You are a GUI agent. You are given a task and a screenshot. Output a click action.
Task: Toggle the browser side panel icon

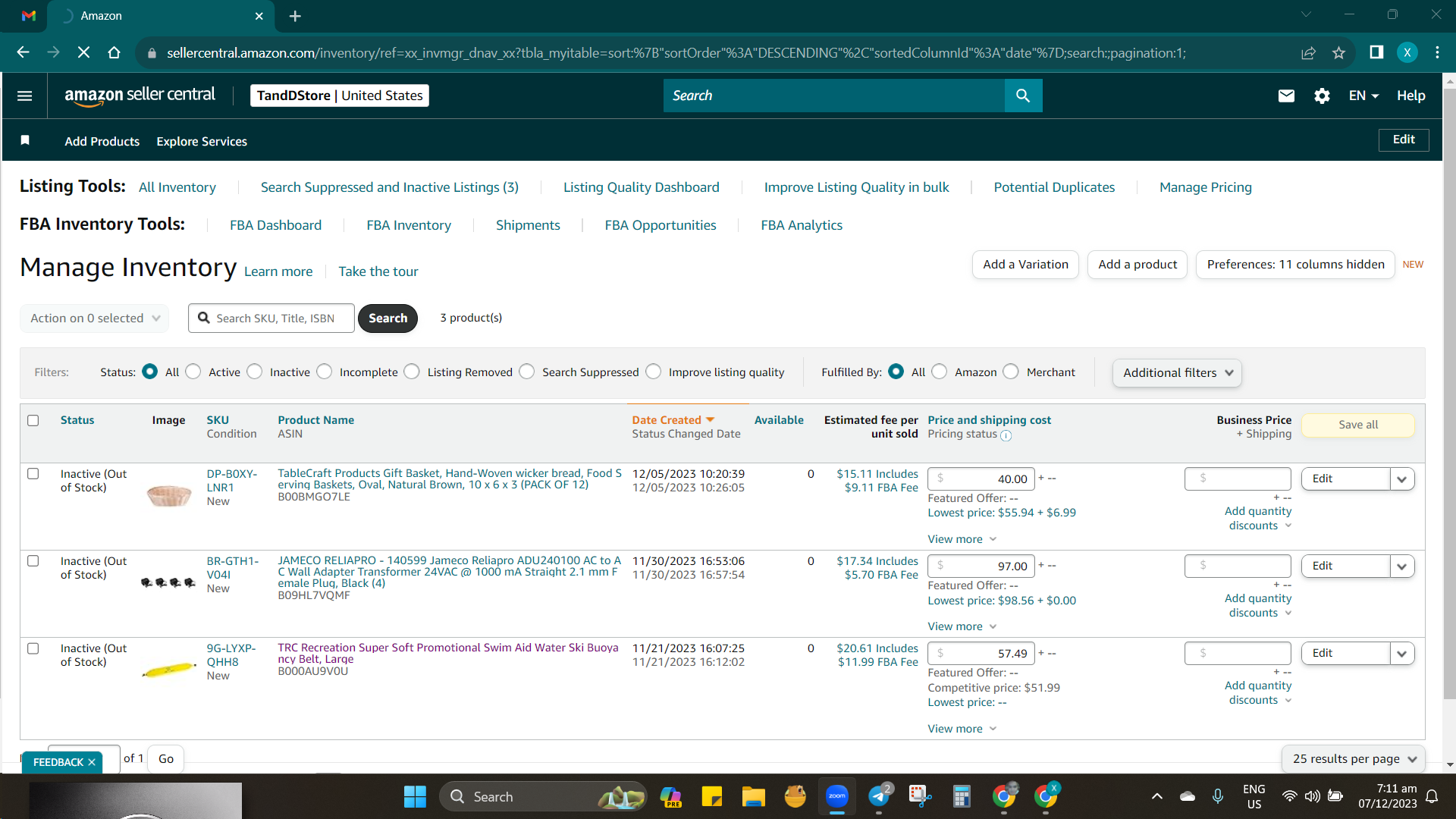[x=1376, y=52]
